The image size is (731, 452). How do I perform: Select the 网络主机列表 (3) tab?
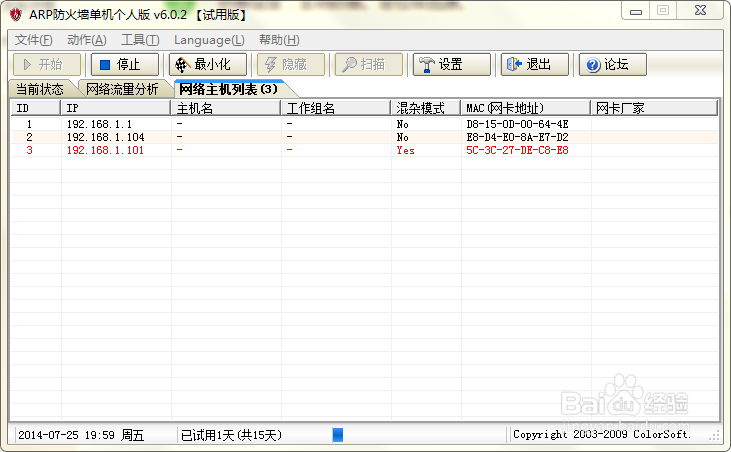point(228,89)
